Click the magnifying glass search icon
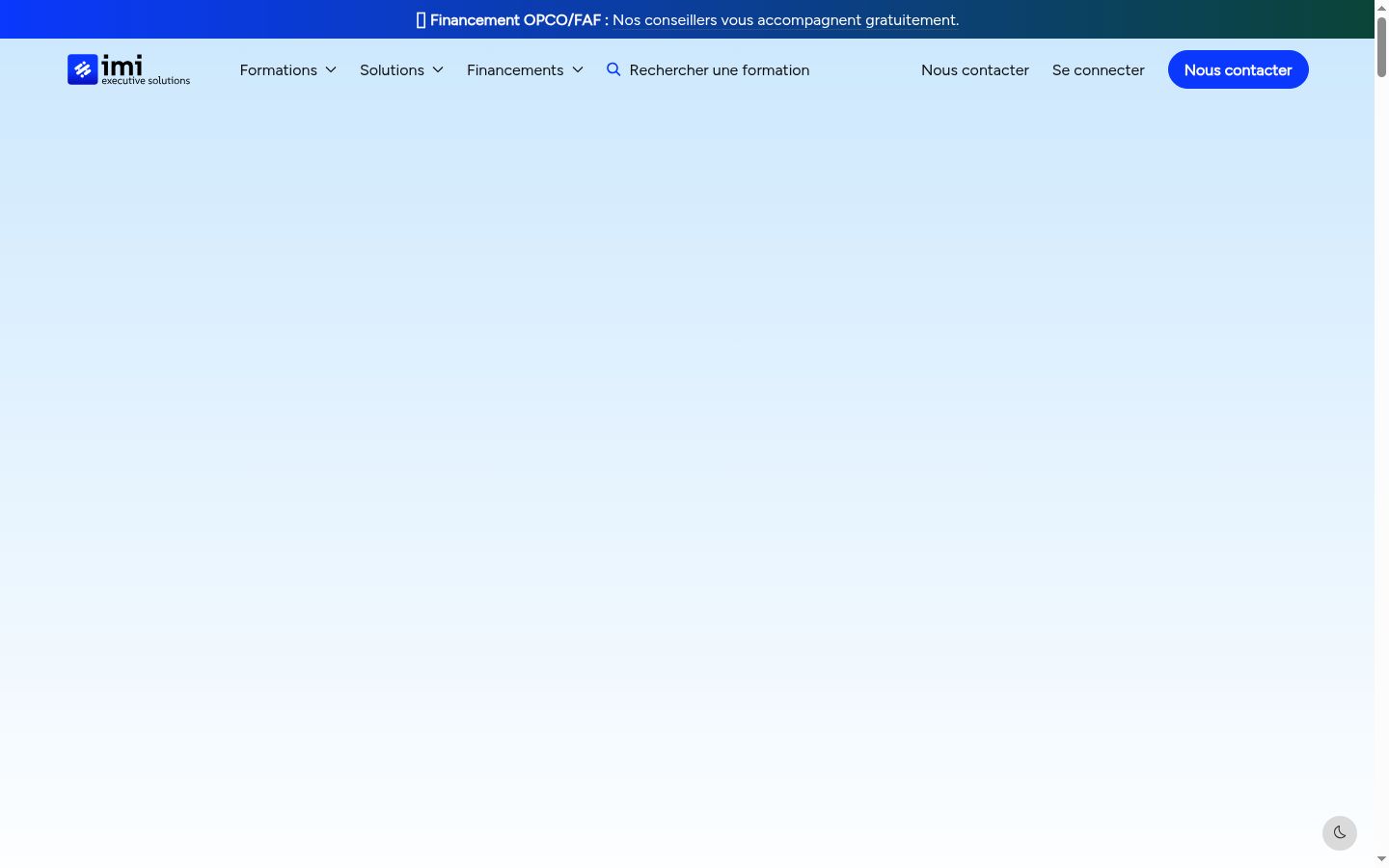This screenshot has height=868, width=1389. click(x=613, y=69)
